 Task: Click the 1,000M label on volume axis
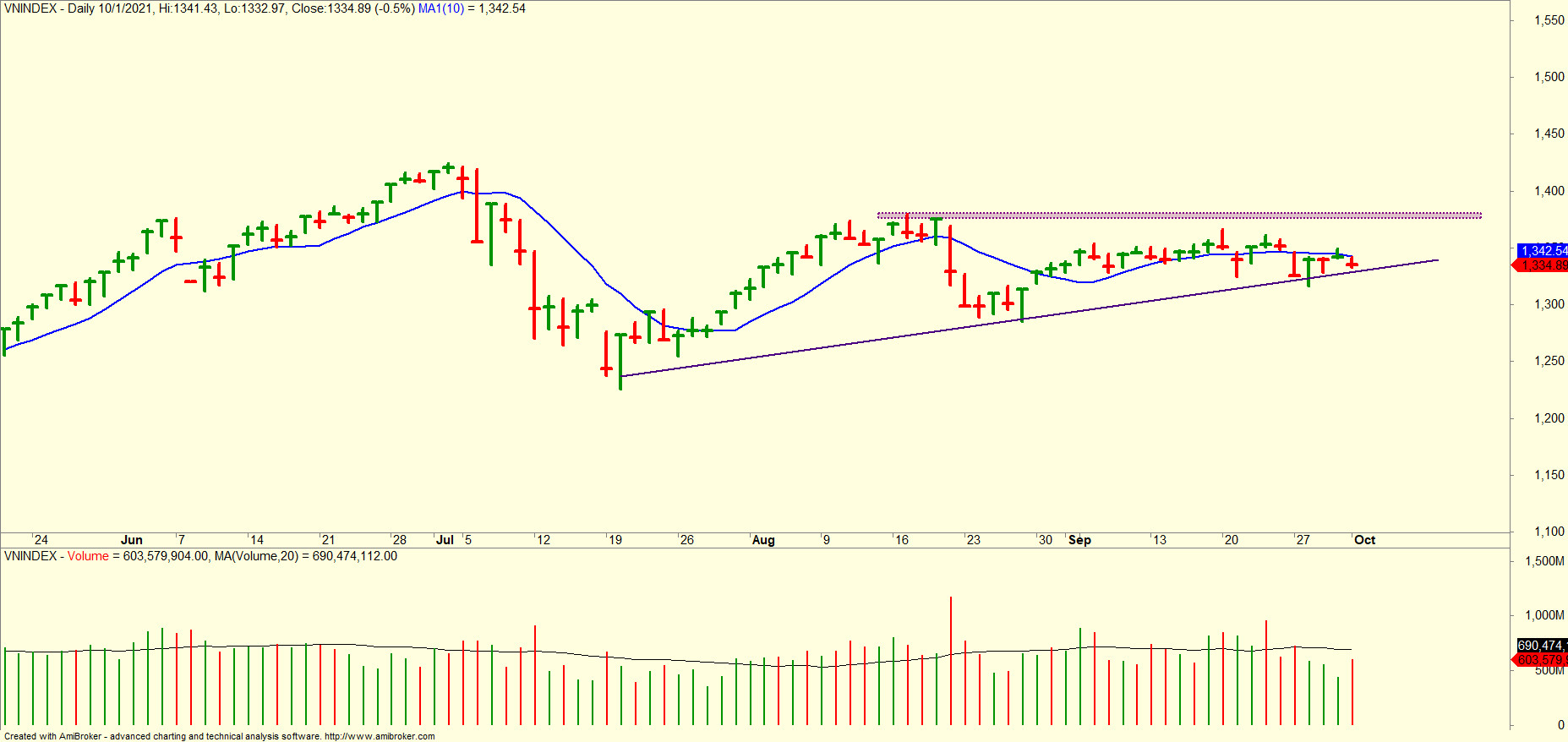click(x=1544, y=615)
